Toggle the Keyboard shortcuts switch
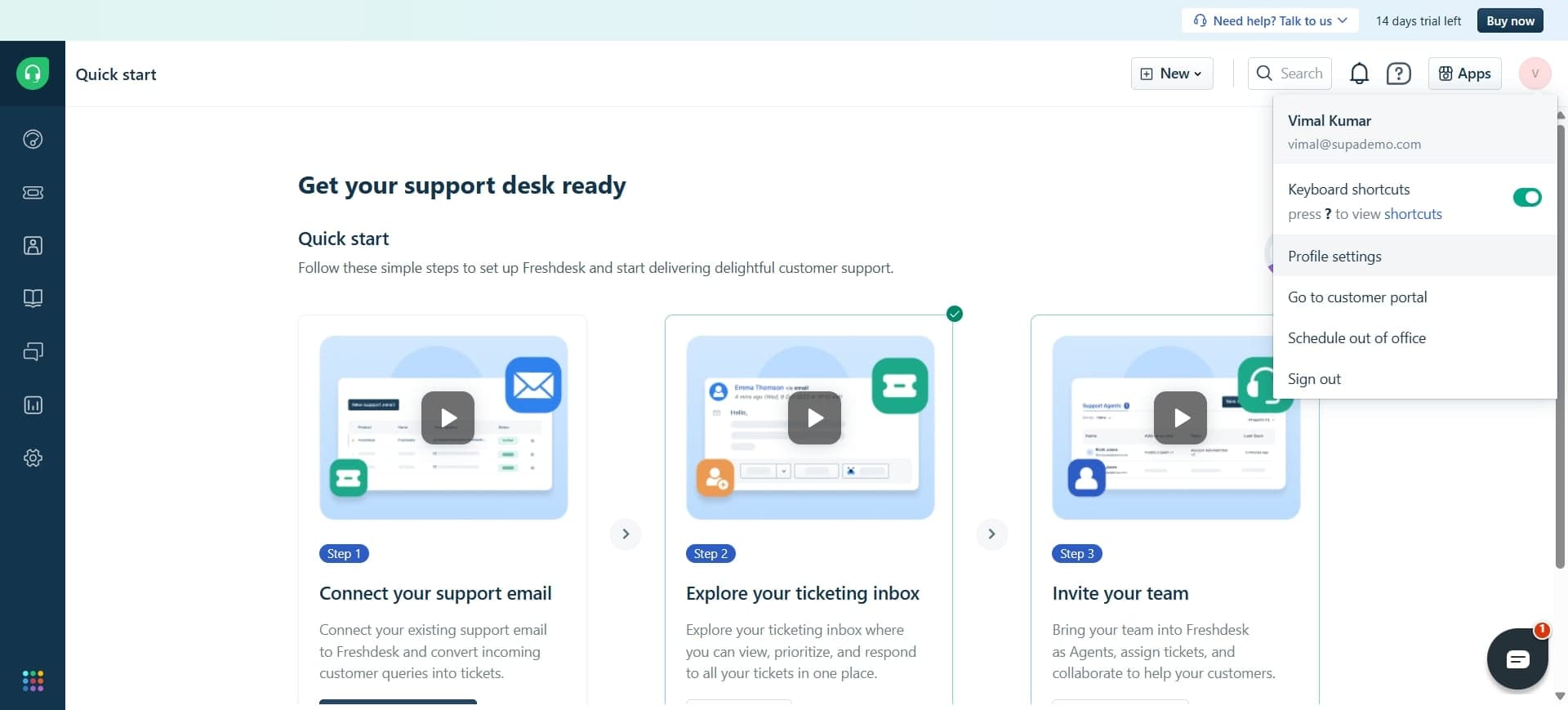1568x710 pixels. pyautogui.click(x=1527, y=197)
